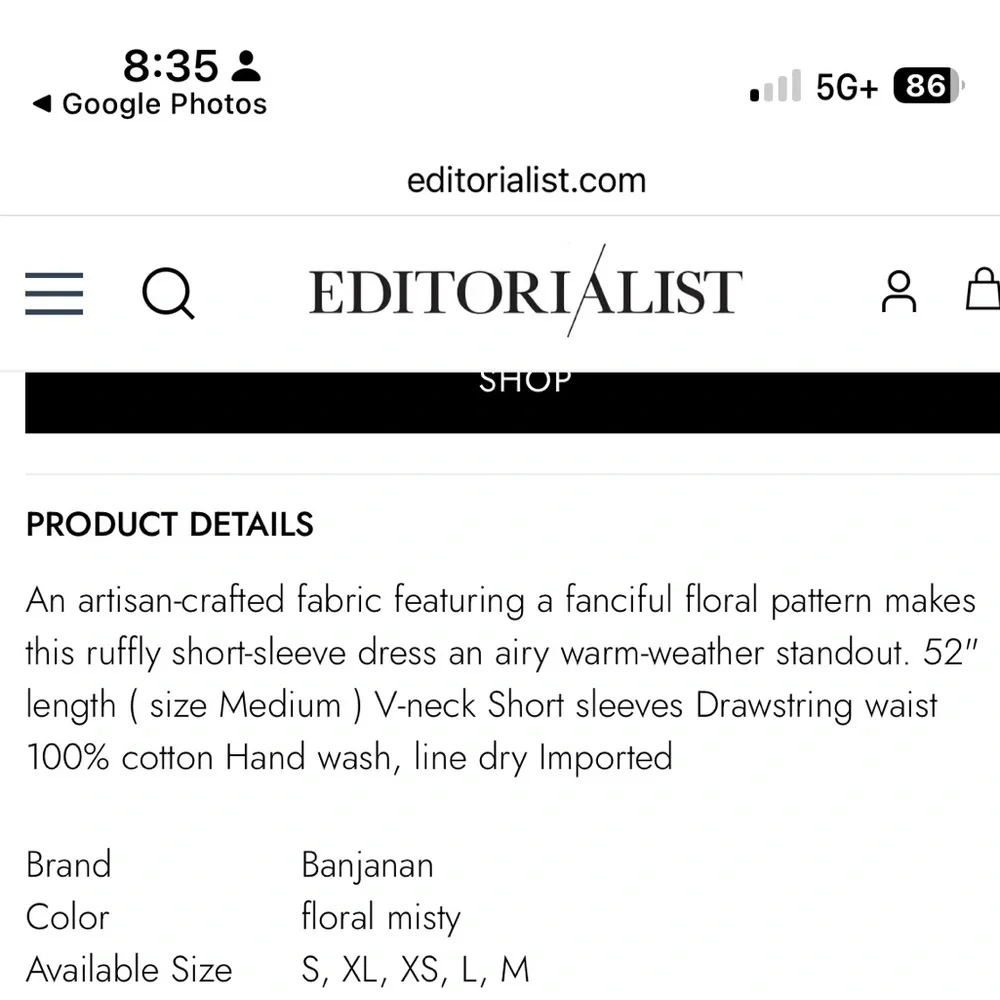Tap the available sizes list

(415, 969)
